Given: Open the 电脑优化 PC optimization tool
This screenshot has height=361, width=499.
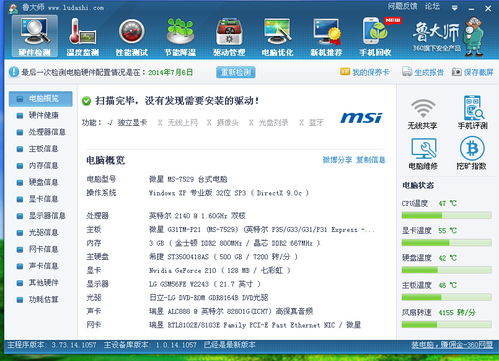Looking at the screenshot, I should pos(277,36).
